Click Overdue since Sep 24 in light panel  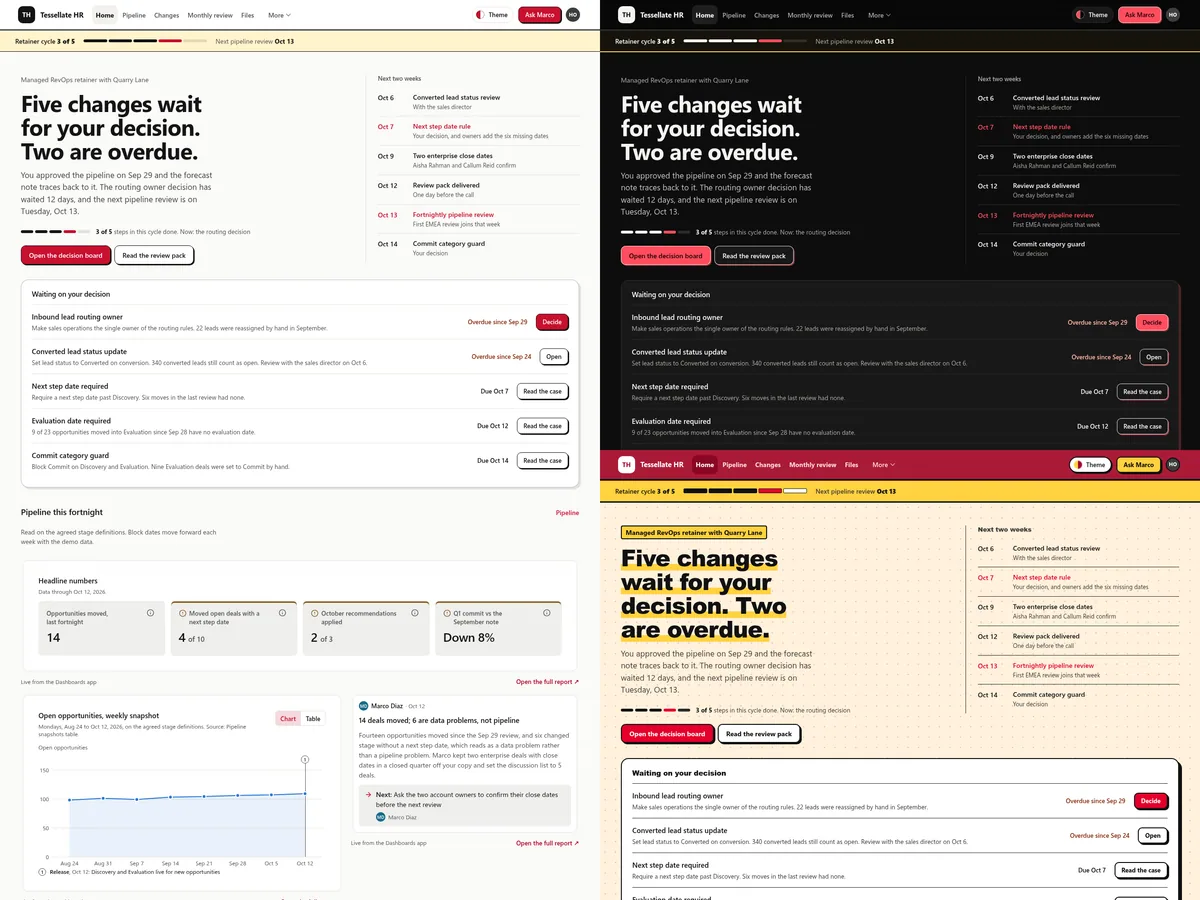point(502,357)
